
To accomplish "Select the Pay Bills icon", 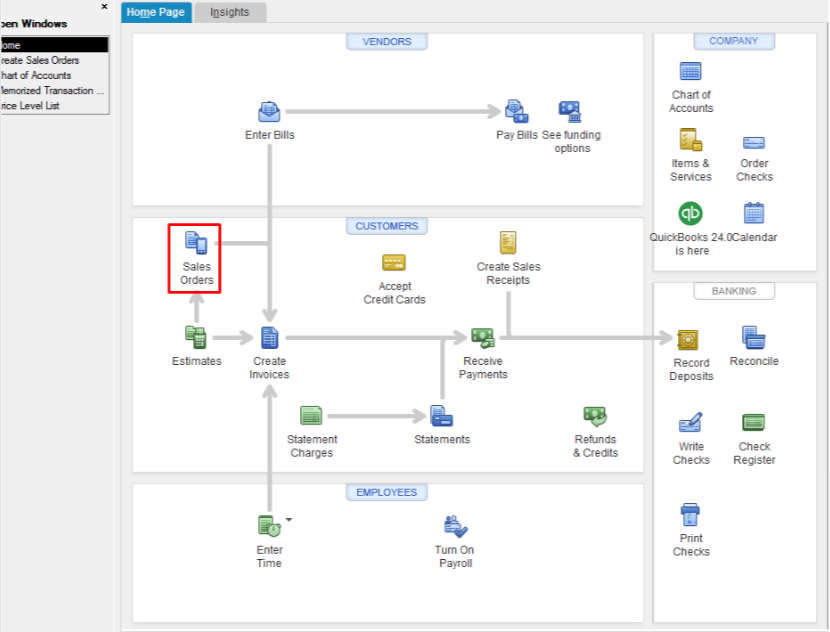I will (x=514, y=112).
